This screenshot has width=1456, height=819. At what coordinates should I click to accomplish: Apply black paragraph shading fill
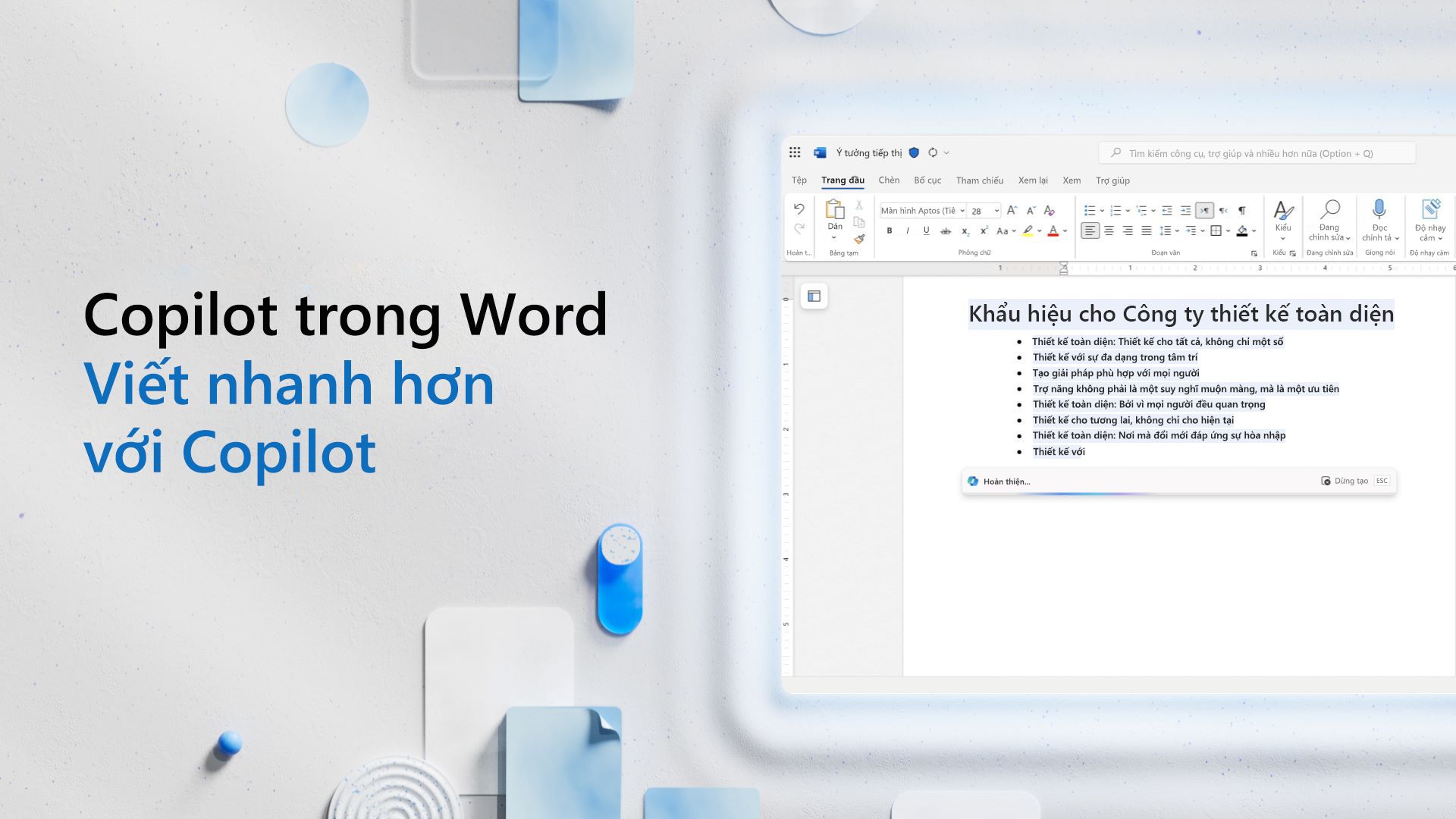(1242, 231)
